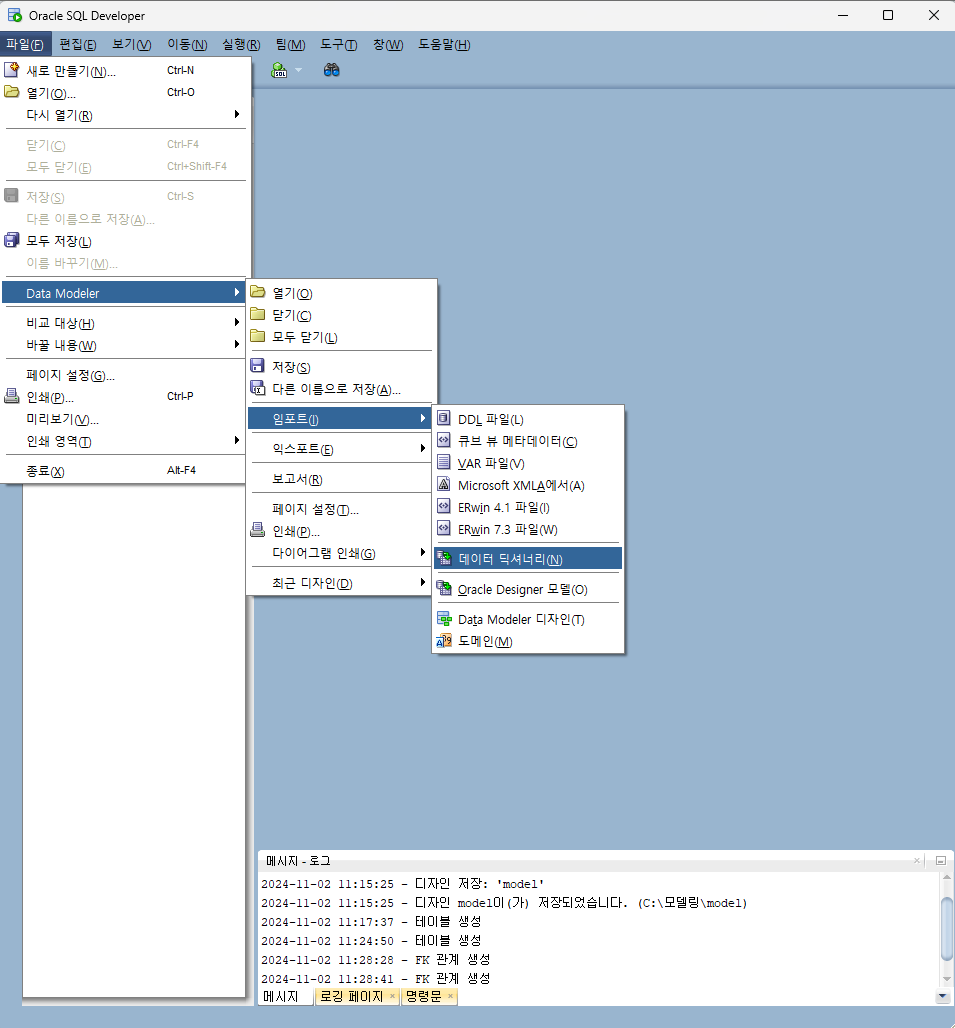
Task: Click the DDL 파일 icon
Action: click(x=444, y=418)
